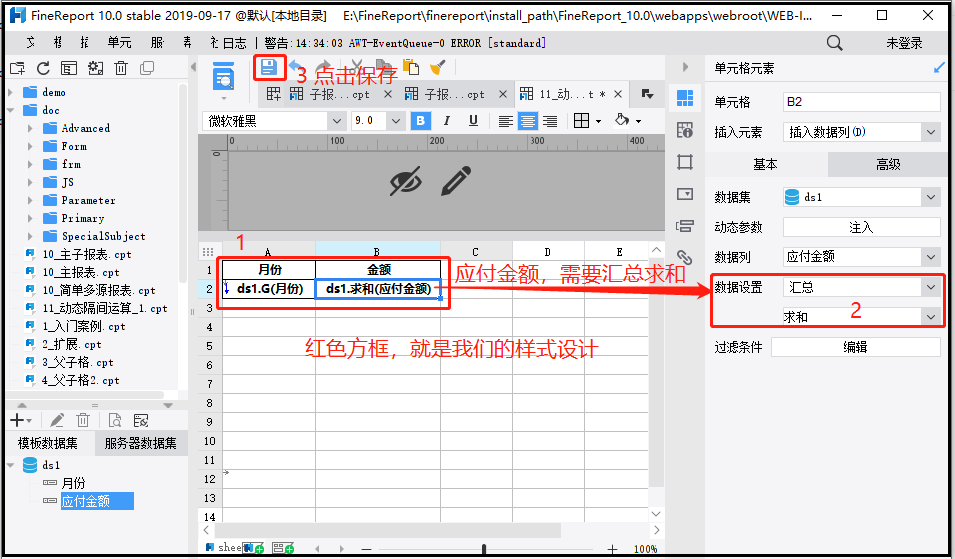Click the gear settings icon above file tree
955x559 pixels.
[x=95, y=68]
